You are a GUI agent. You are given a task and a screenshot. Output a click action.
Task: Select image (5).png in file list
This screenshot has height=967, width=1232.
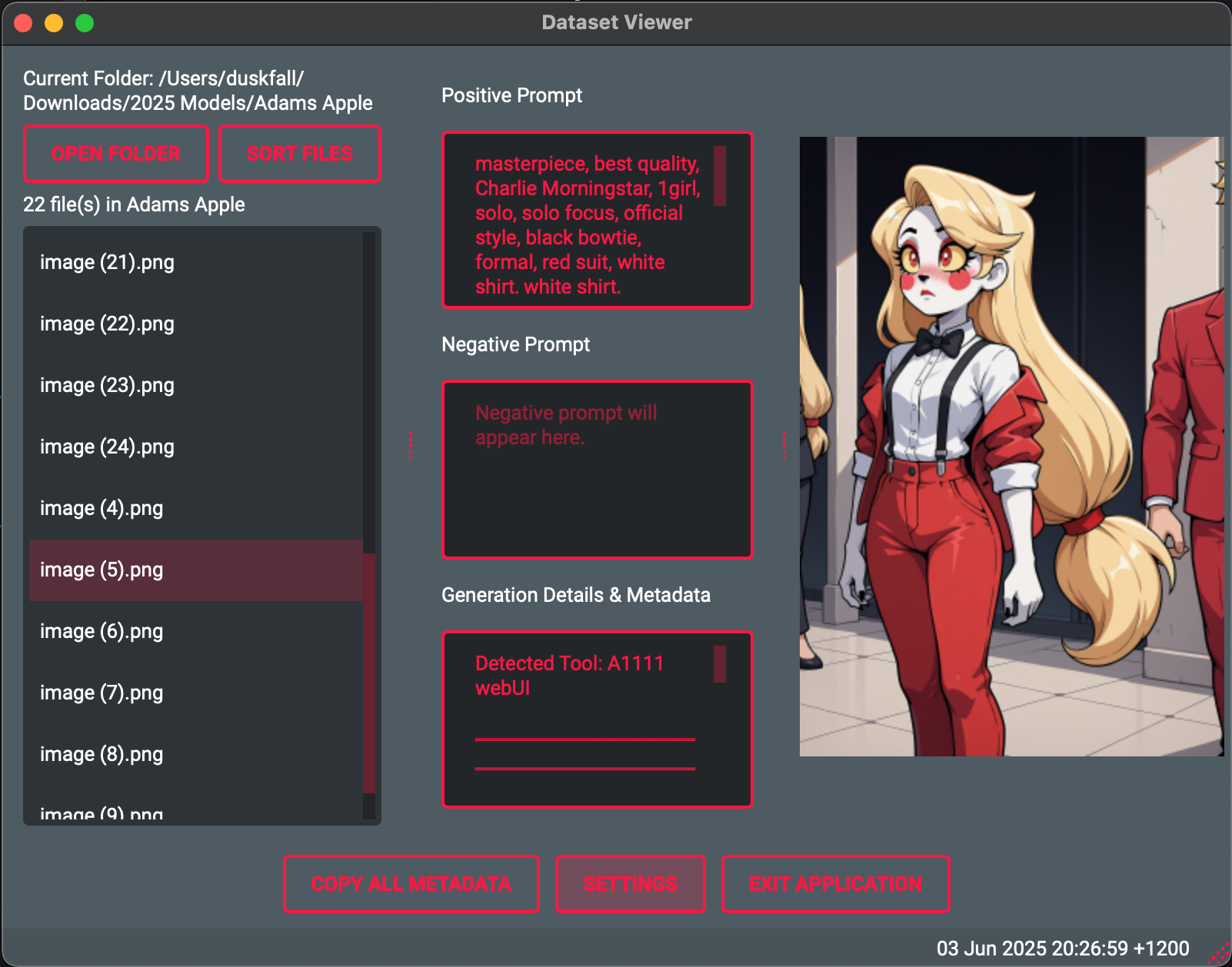[x=196, y=570]
